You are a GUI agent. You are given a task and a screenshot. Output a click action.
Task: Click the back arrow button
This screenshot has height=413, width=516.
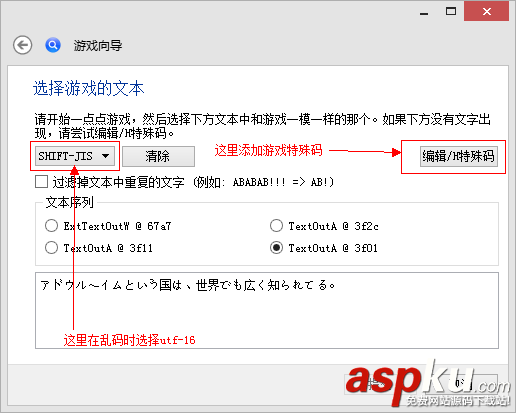point(23,45)
